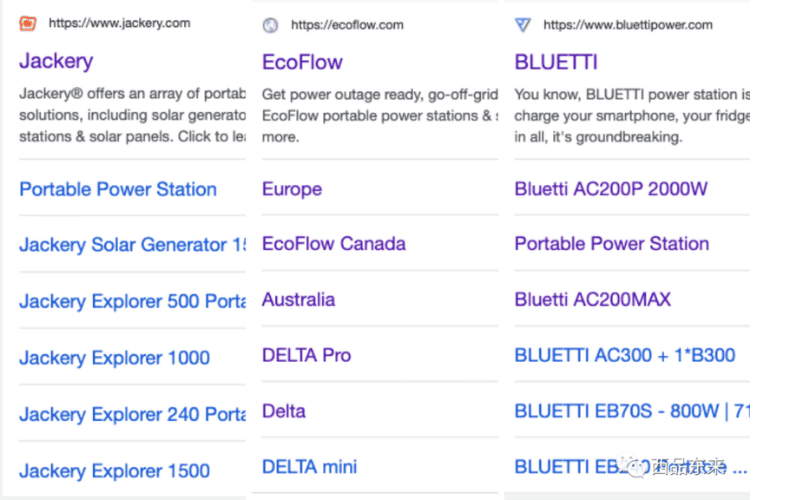Open the Delta sitelink
Image resolution: width=800 pixels, height=500 pixels.
(x=284, y=411)
